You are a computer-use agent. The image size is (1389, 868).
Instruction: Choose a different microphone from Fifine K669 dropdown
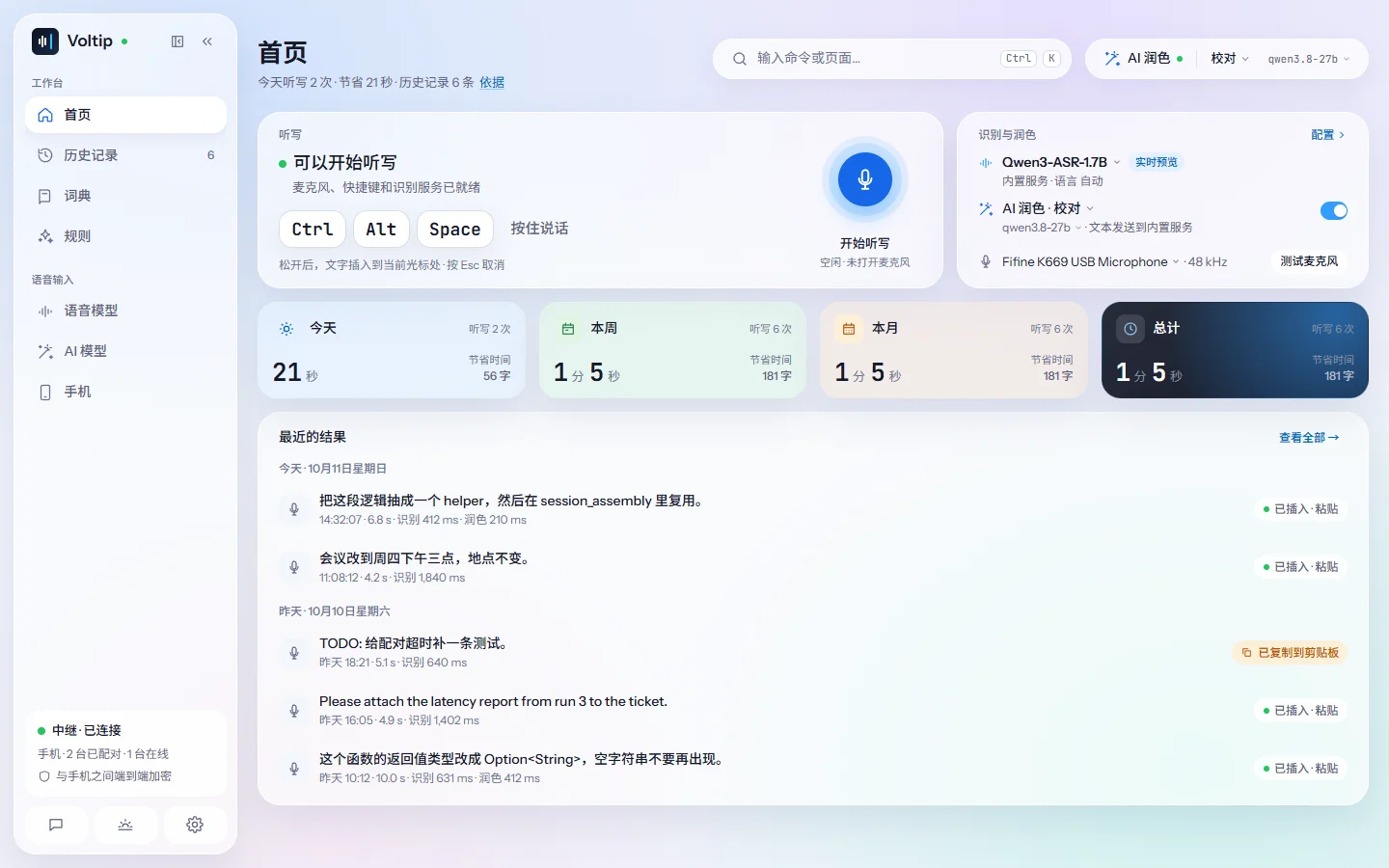click(1091, 261)
